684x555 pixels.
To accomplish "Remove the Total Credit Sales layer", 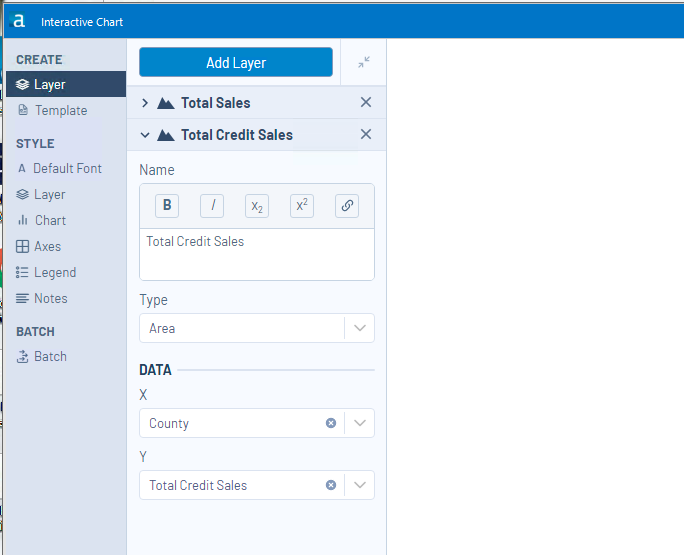I will [366, 134].
